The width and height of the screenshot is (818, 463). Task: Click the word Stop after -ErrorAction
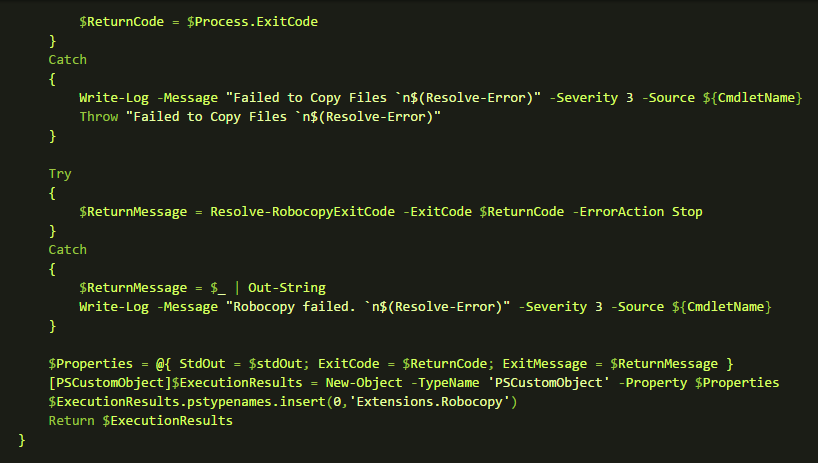(687, 212)
